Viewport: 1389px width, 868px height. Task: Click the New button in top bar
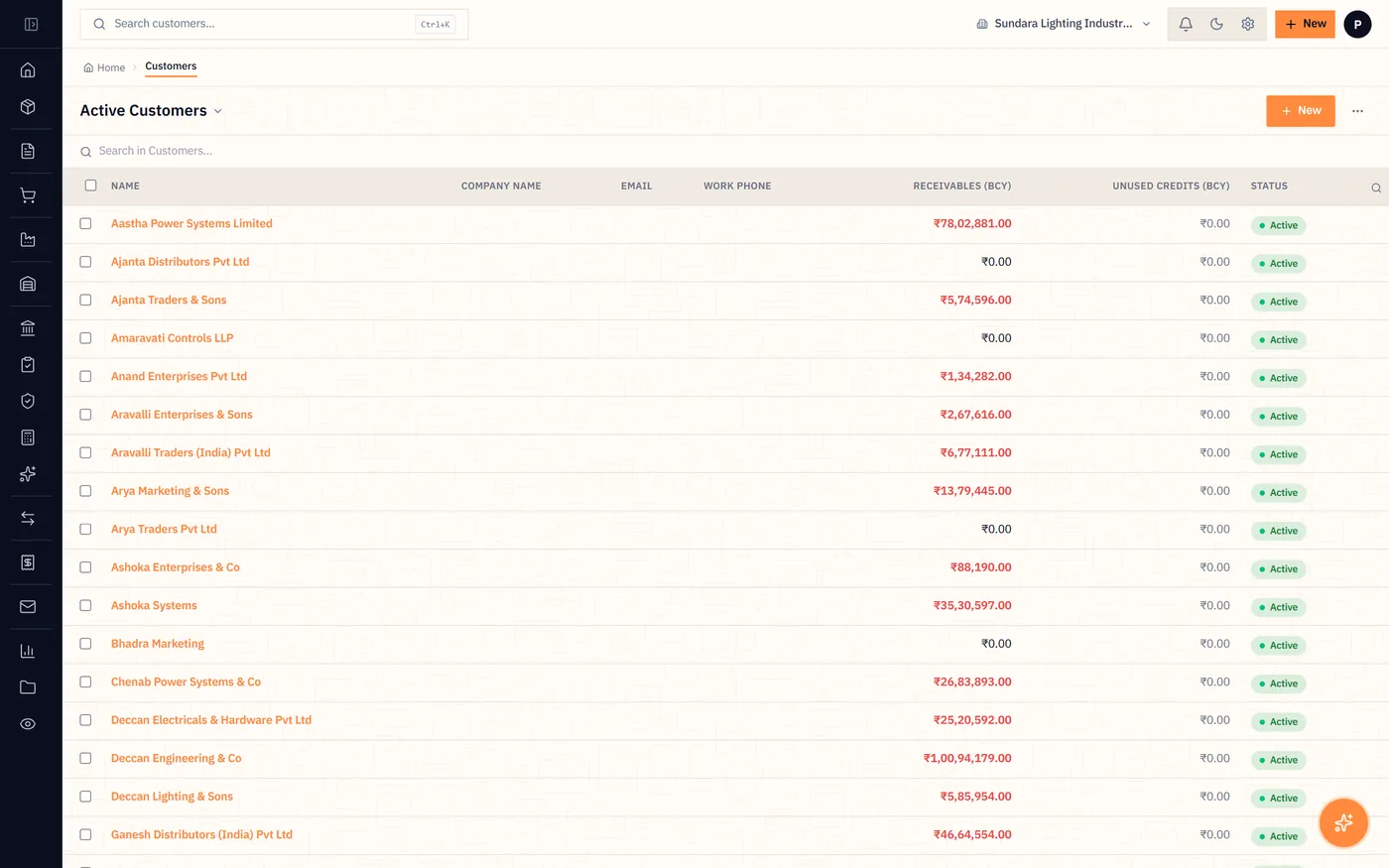point(1305,24)
